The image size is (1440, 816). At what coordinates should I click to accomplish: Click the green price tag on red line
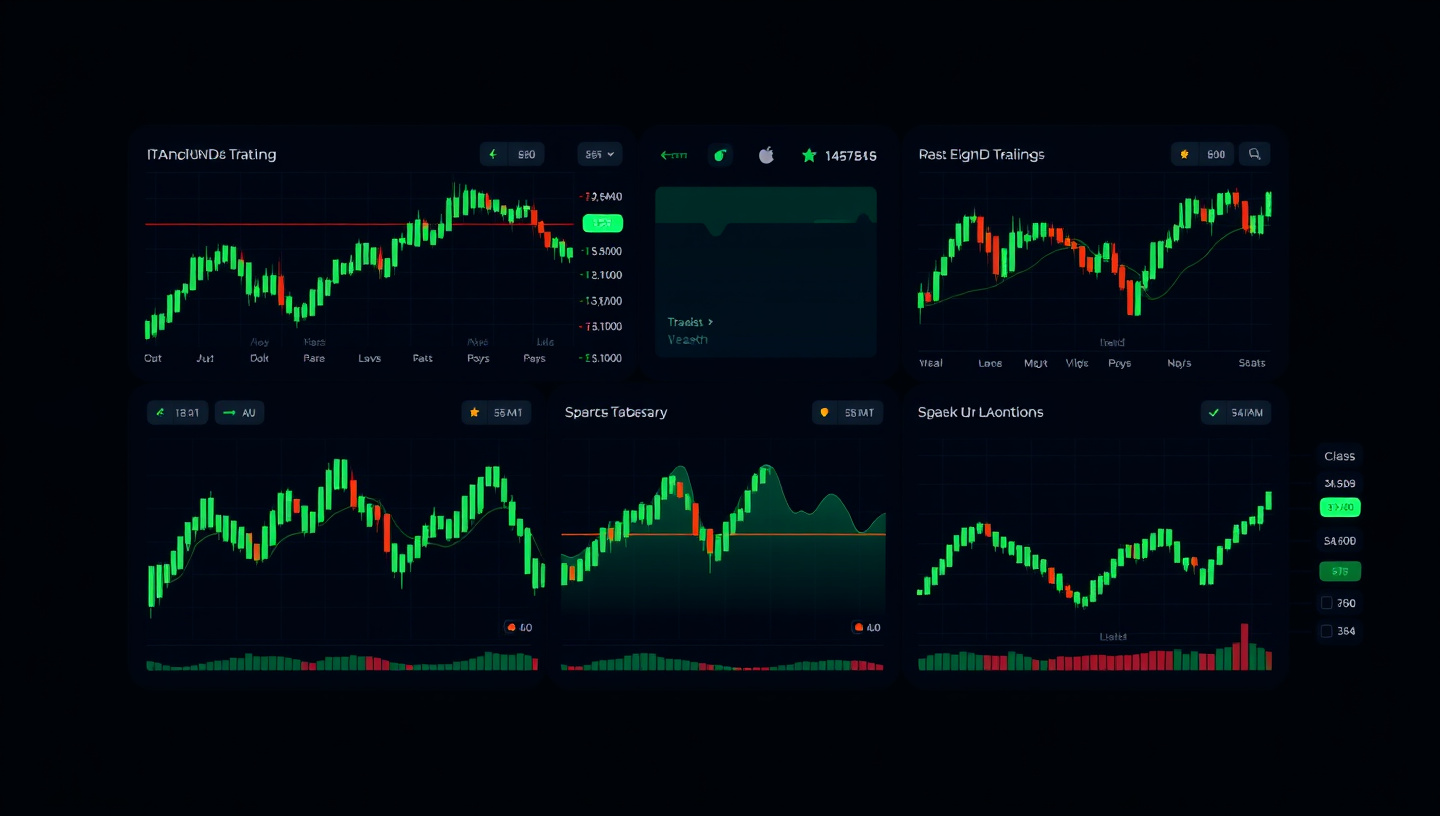pos(602,223)
